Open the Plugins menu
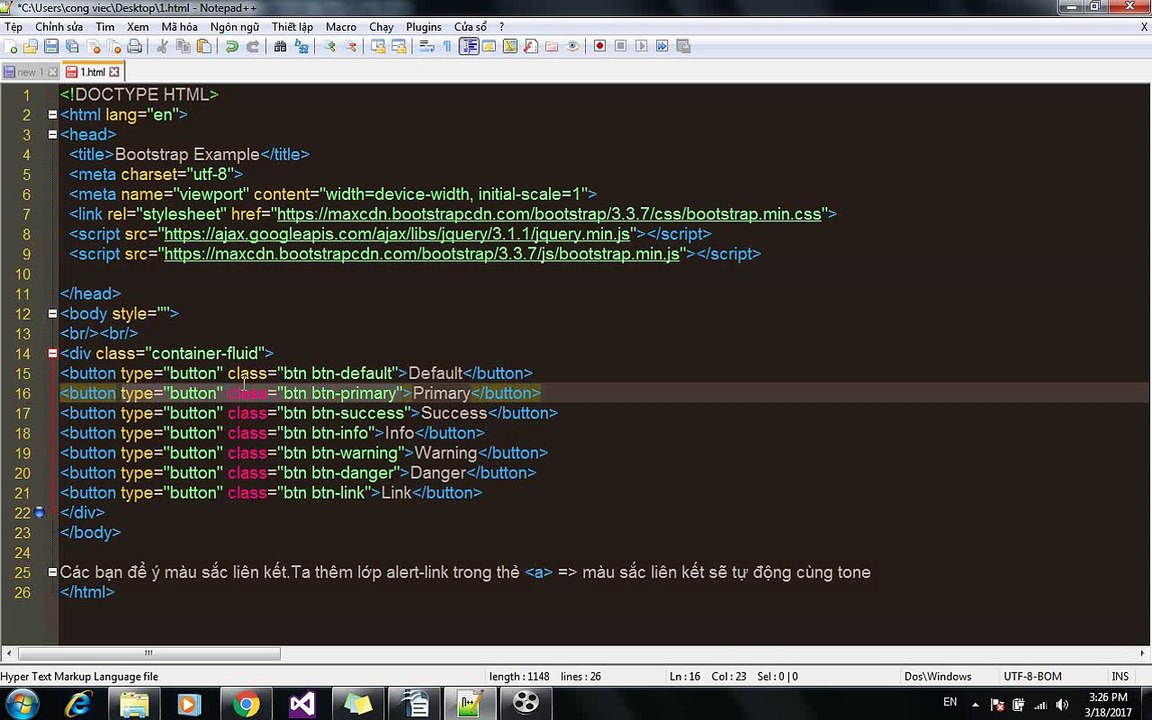 click(424, 26)
